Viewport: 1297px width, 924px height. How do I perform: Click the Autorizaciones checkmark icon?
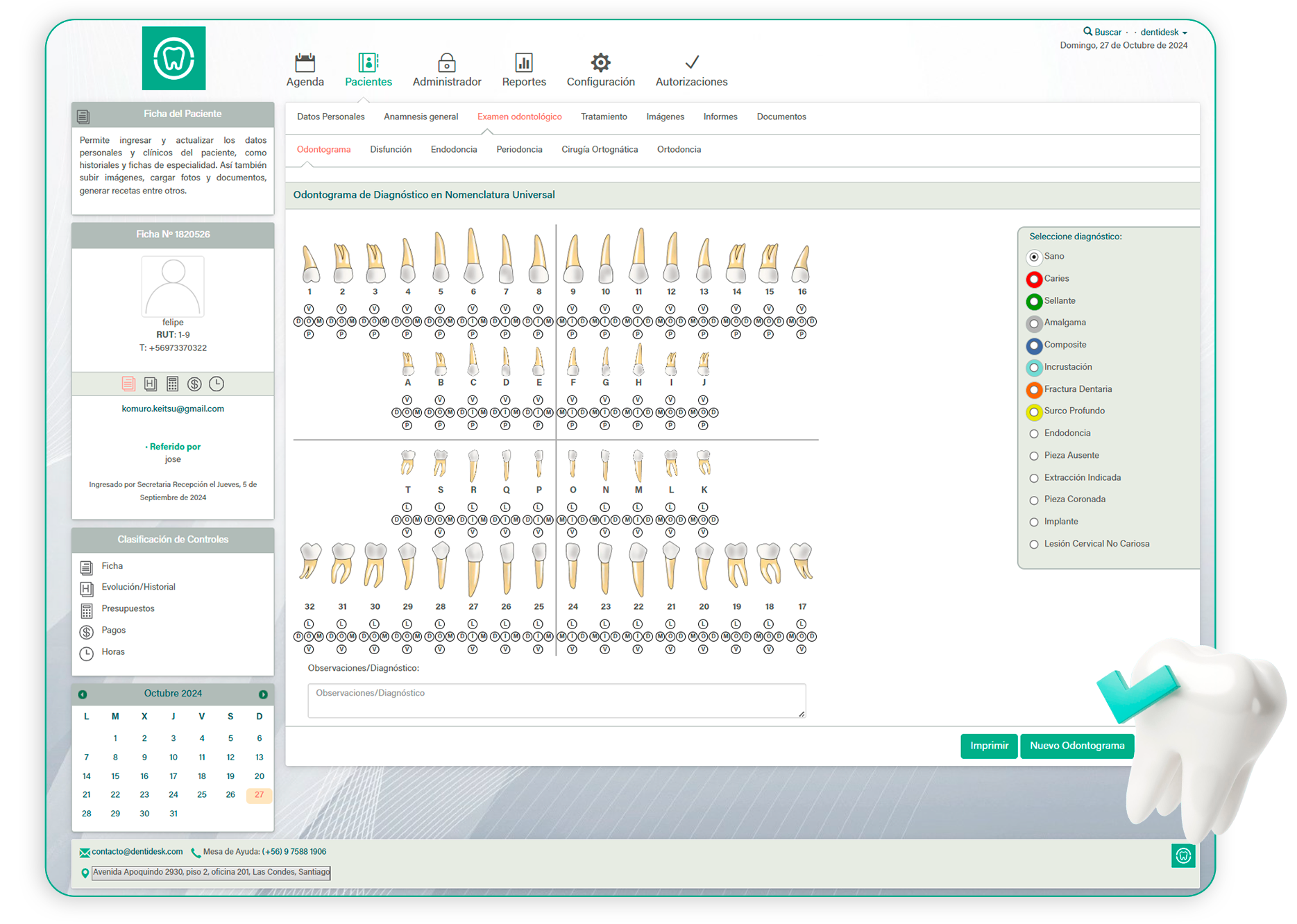(x=691, y=63)
